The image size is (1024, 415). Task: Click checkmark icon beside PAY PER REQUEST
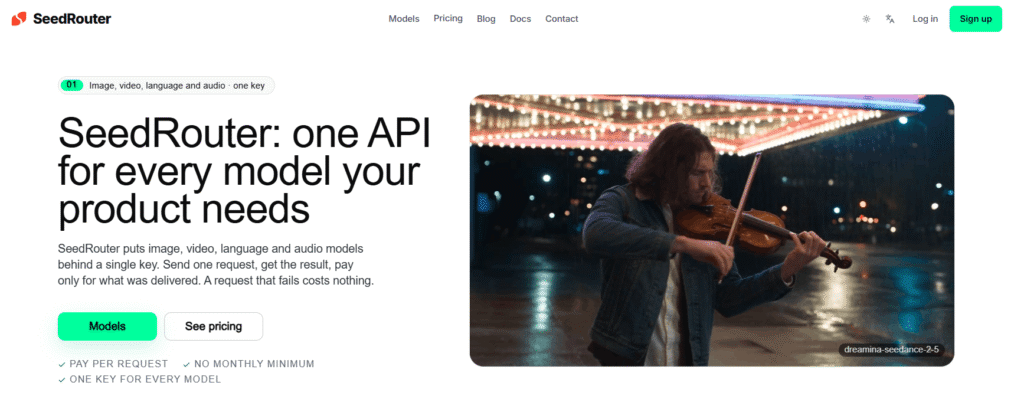coord(62,364)
